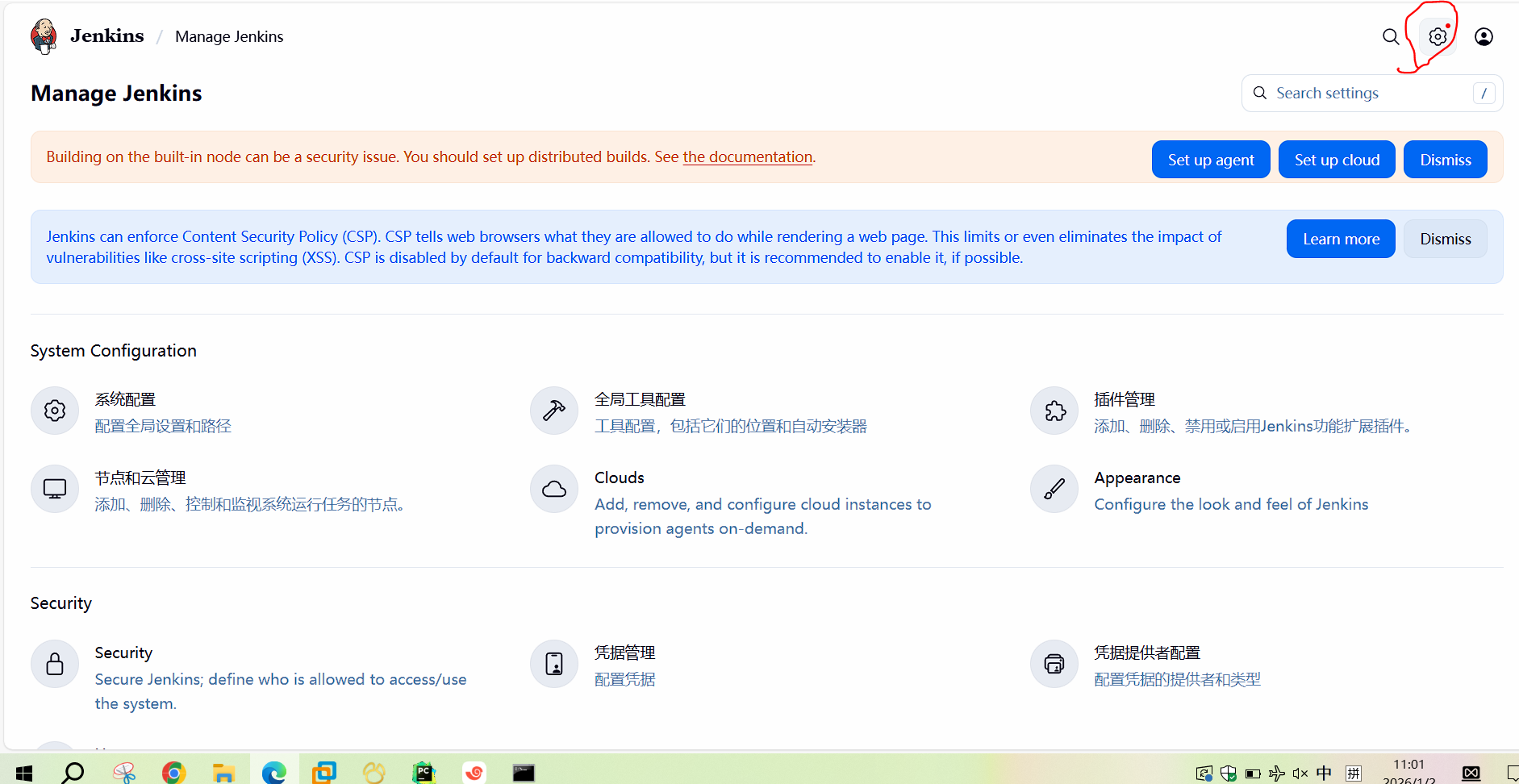1519x784 pixels.
Task: Dismiss the built-in node security warning
Action: point(1446,160)
